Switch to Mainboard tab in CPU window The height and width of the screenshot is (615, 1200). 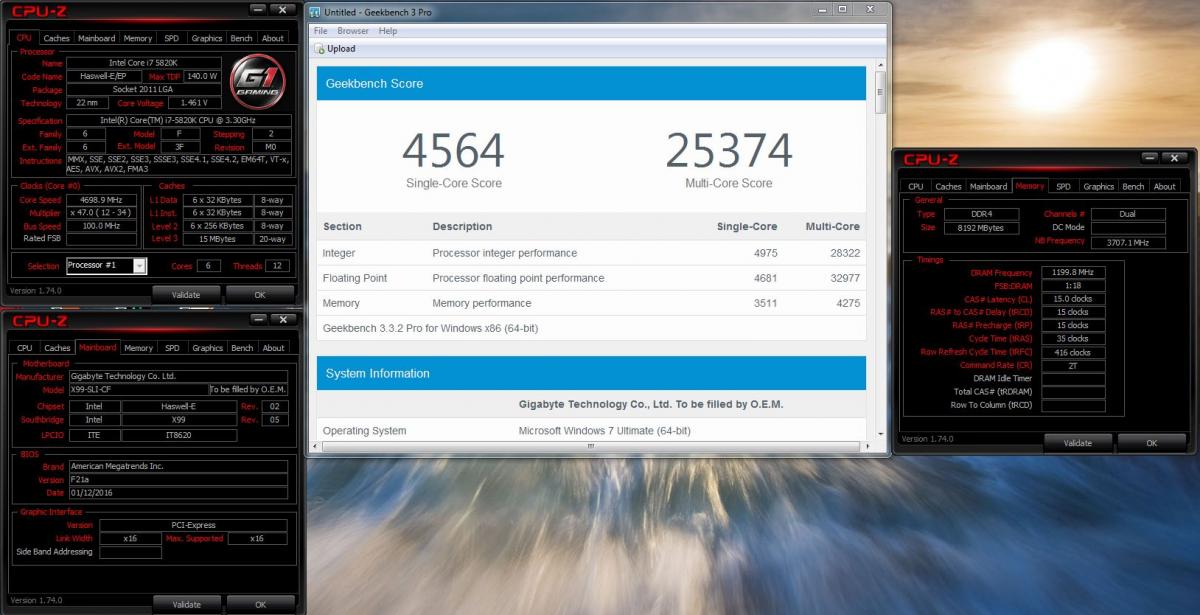97,38
